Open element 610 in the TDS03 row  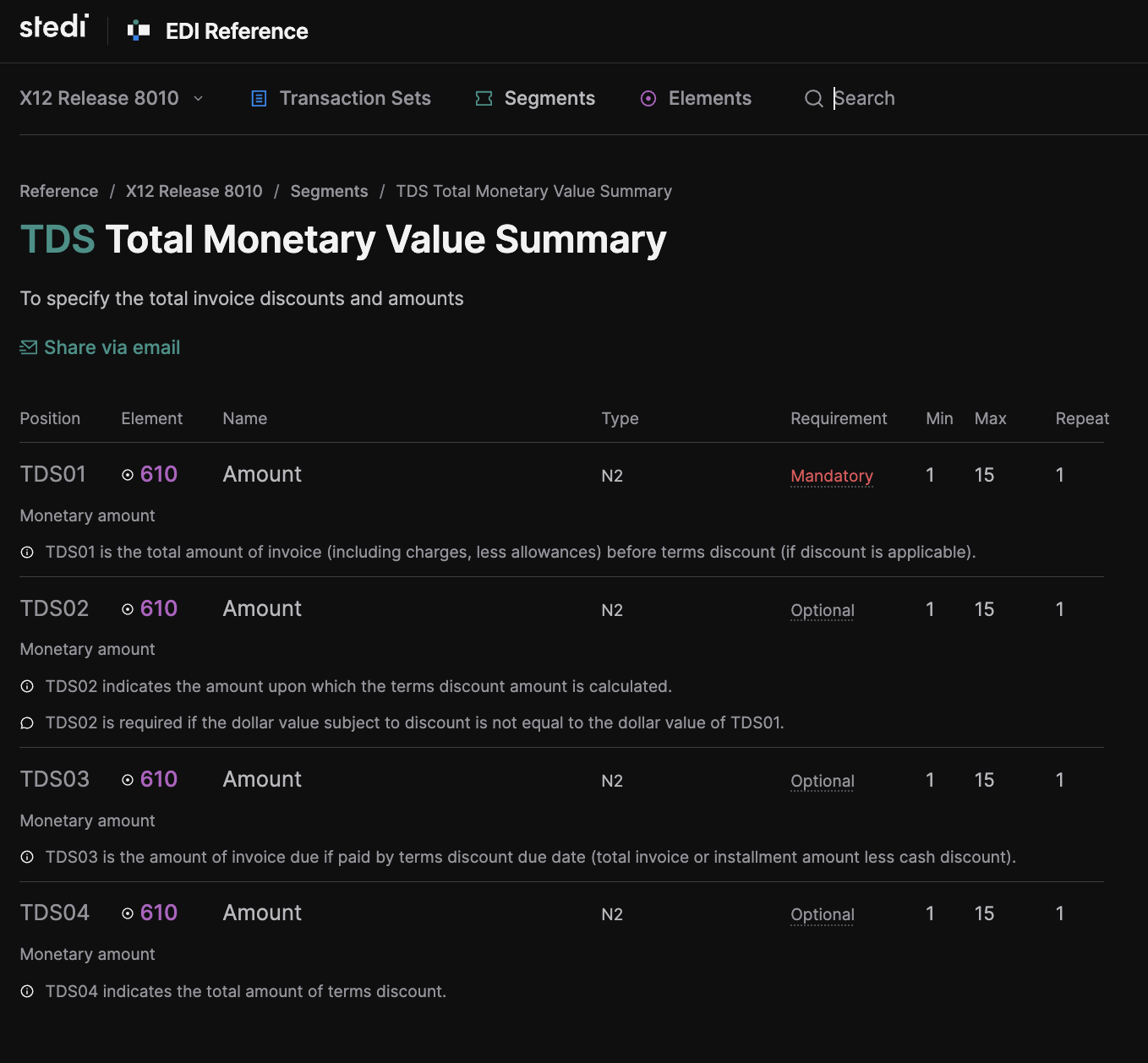(x=158, y=779)
